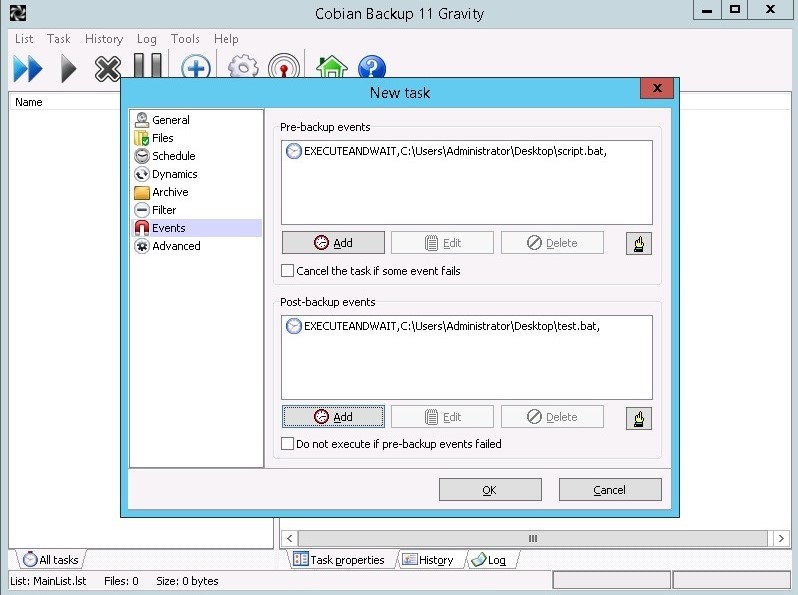The image size is (798, 595).
Task: Run all tasks with double-arrow icon
Action: pyautogui.click(x=27, y=68)
